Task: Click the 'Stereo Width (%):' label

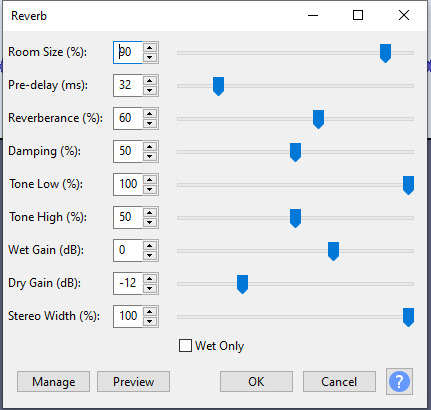Action: coord(54,316)
